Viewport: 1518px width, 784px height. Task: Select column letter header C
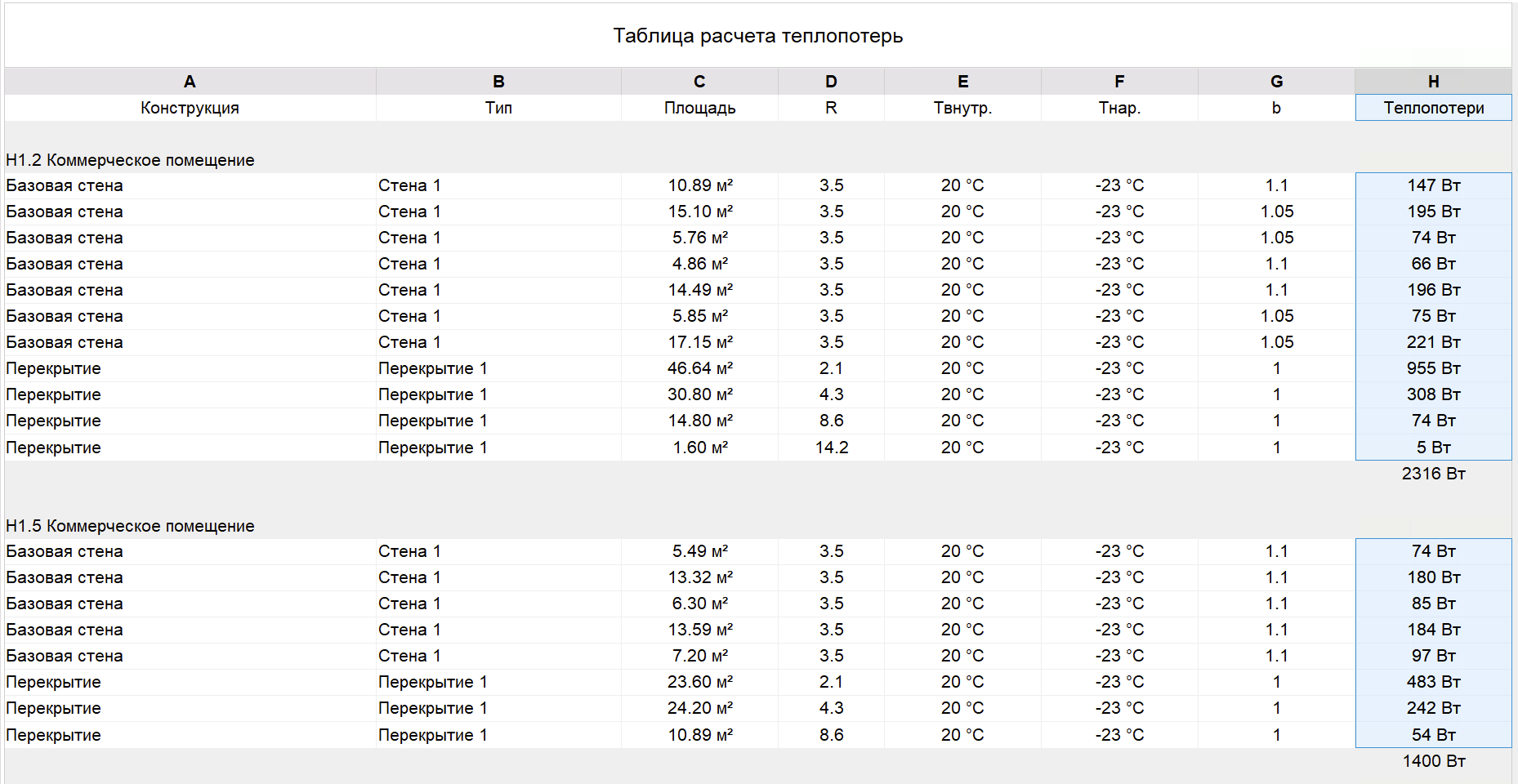click(699, 82)
